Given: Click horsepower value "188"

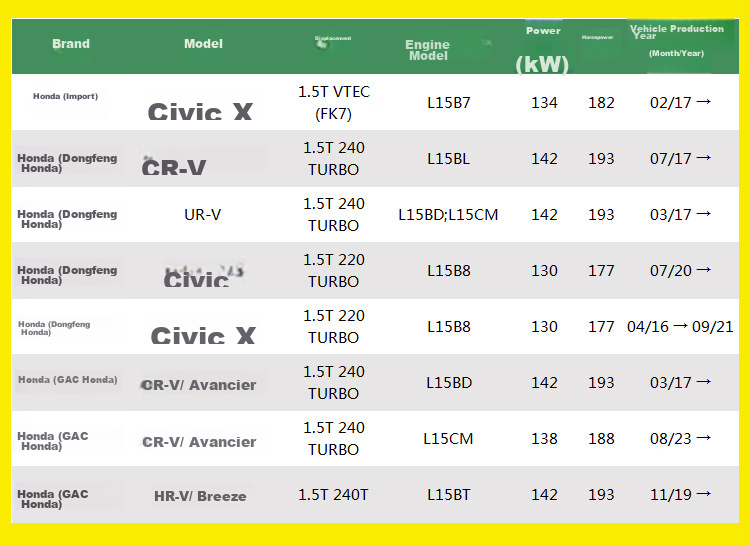Looking at the screenshot, I should click(x=601, y=438).
